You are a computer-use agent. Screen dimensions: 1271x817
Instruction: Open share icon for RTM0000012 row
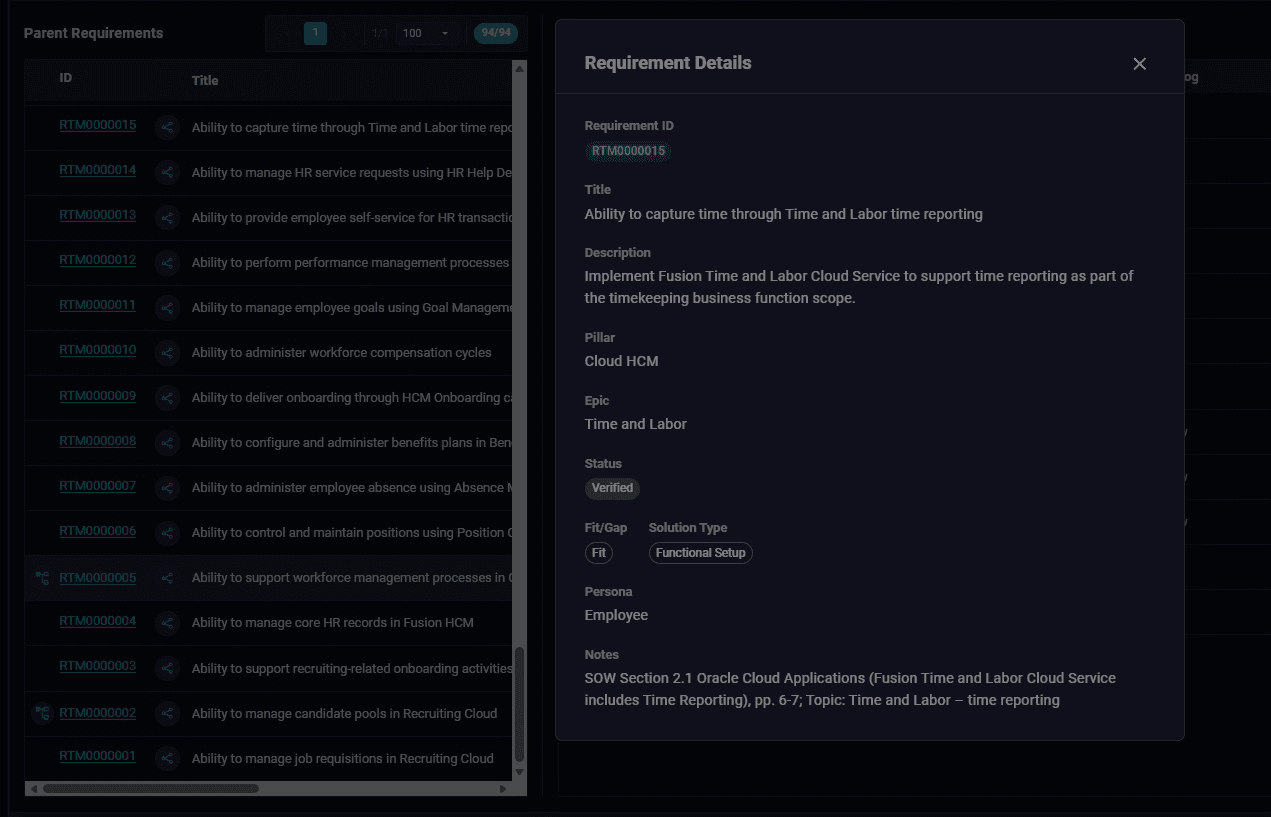tap(167, 263)
